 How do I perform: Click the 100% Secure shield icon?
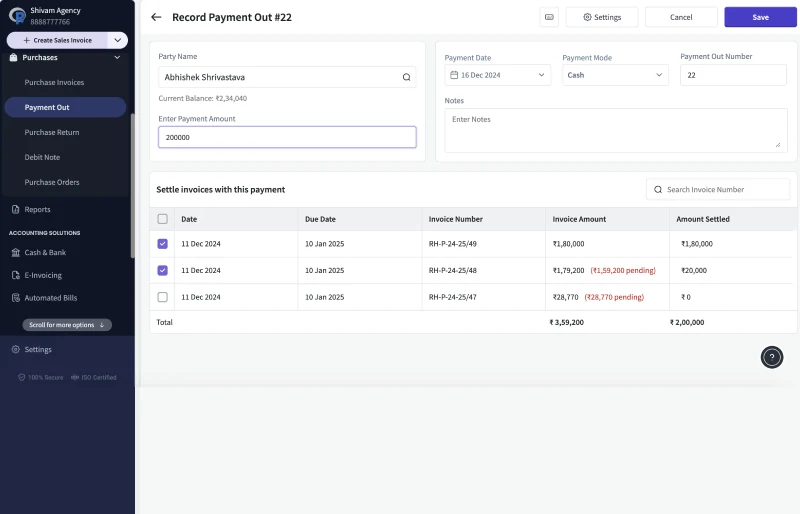(x=21, y=377)
